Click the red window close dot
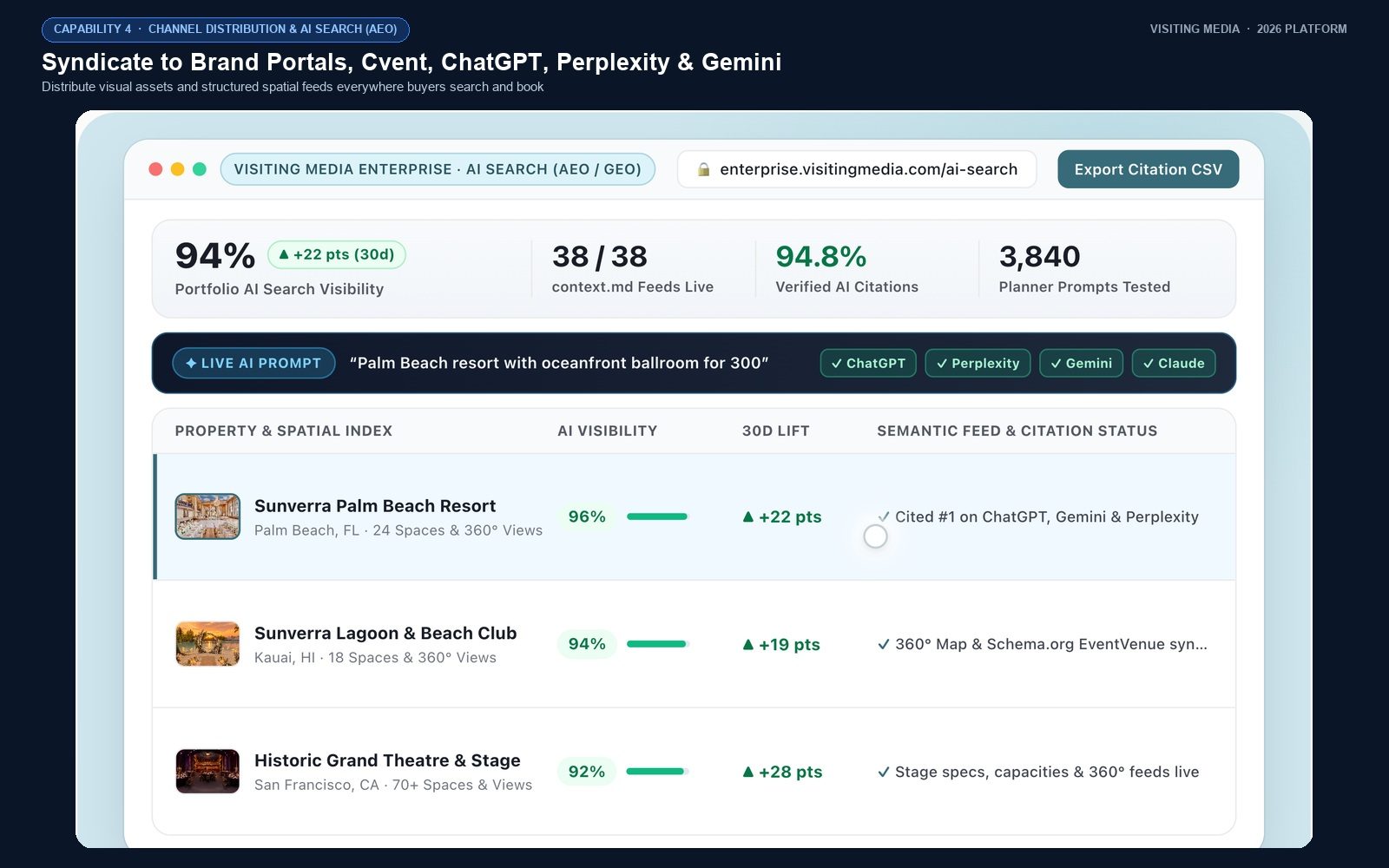The height and width of the screenshot is (868, 1389). pyautogui.click(x=156, y=169)
